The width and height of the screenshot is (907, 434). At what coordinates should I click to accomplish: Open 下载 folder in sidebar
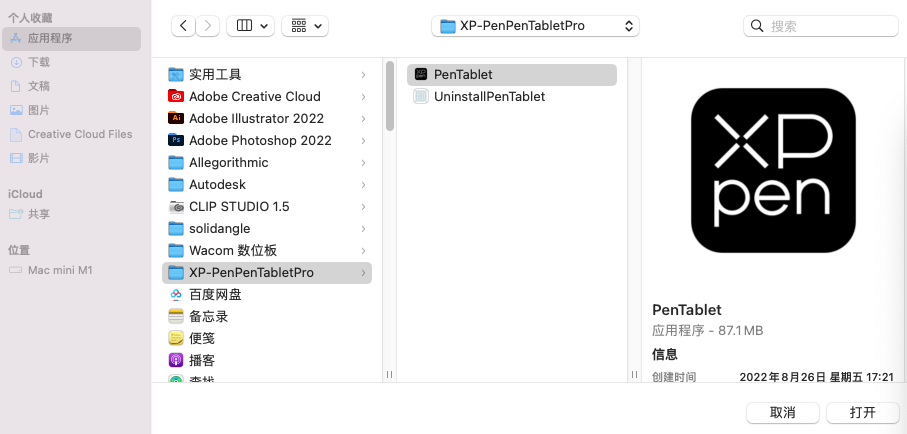coord(71,62)
